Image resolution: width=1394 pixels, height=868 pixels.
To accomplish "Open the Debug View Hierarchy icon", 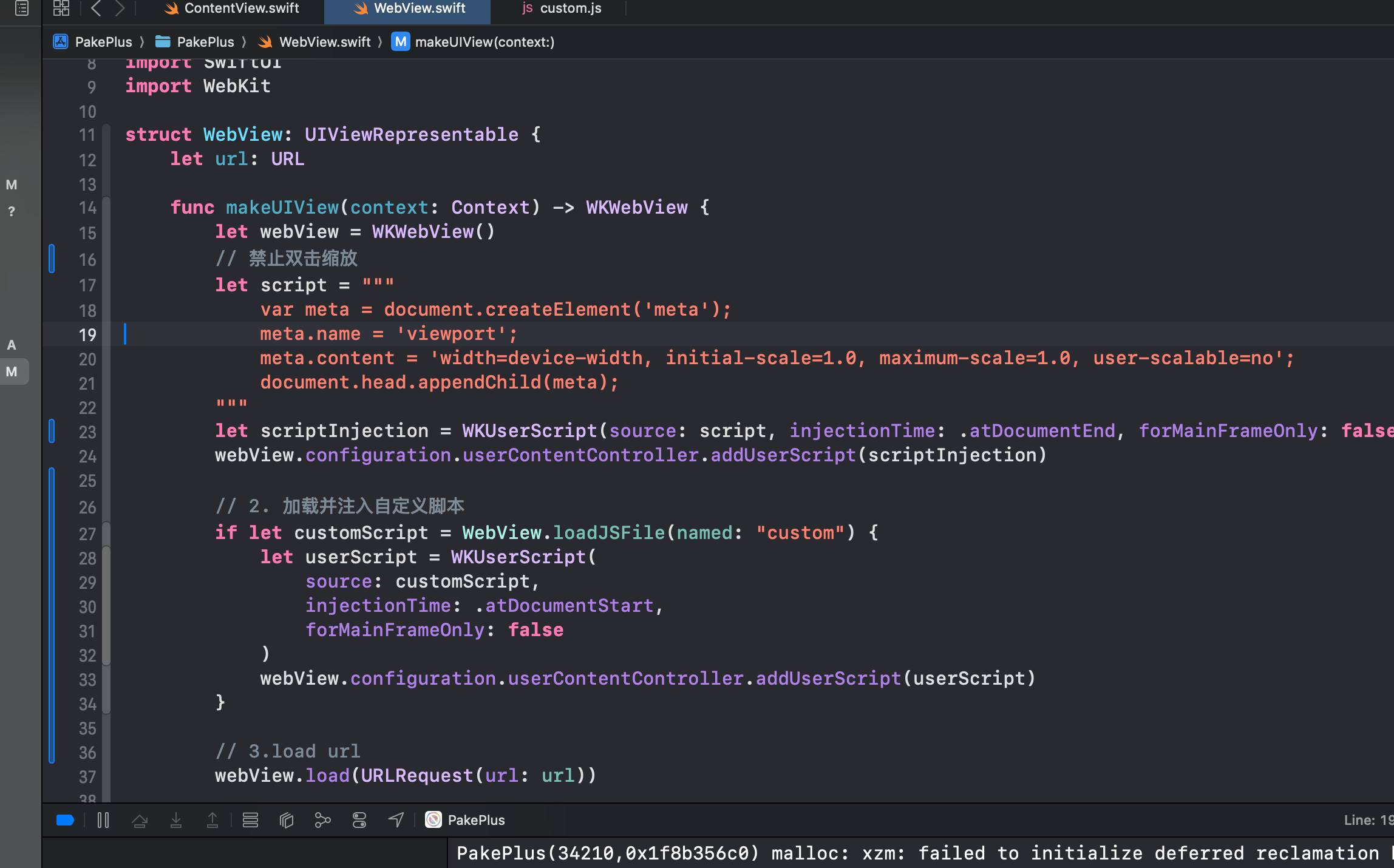I will [x=287, y=821].
